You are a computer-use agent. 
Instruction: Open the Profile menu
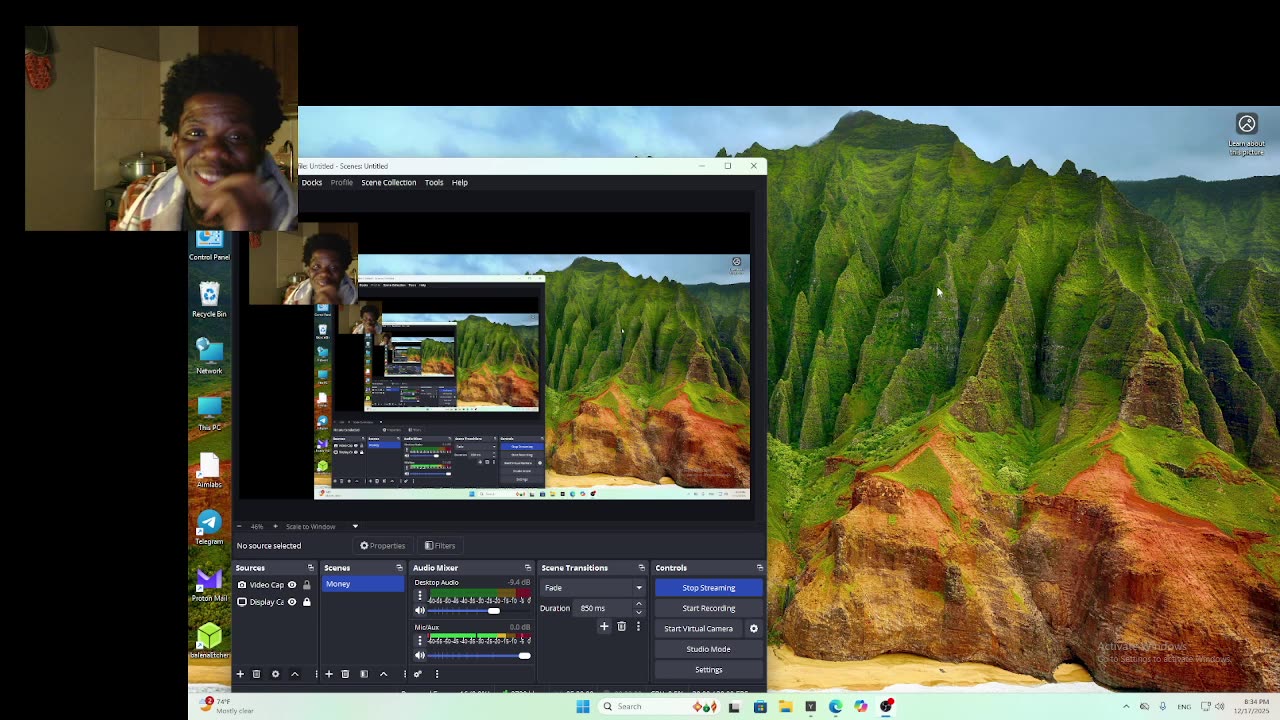341,182
